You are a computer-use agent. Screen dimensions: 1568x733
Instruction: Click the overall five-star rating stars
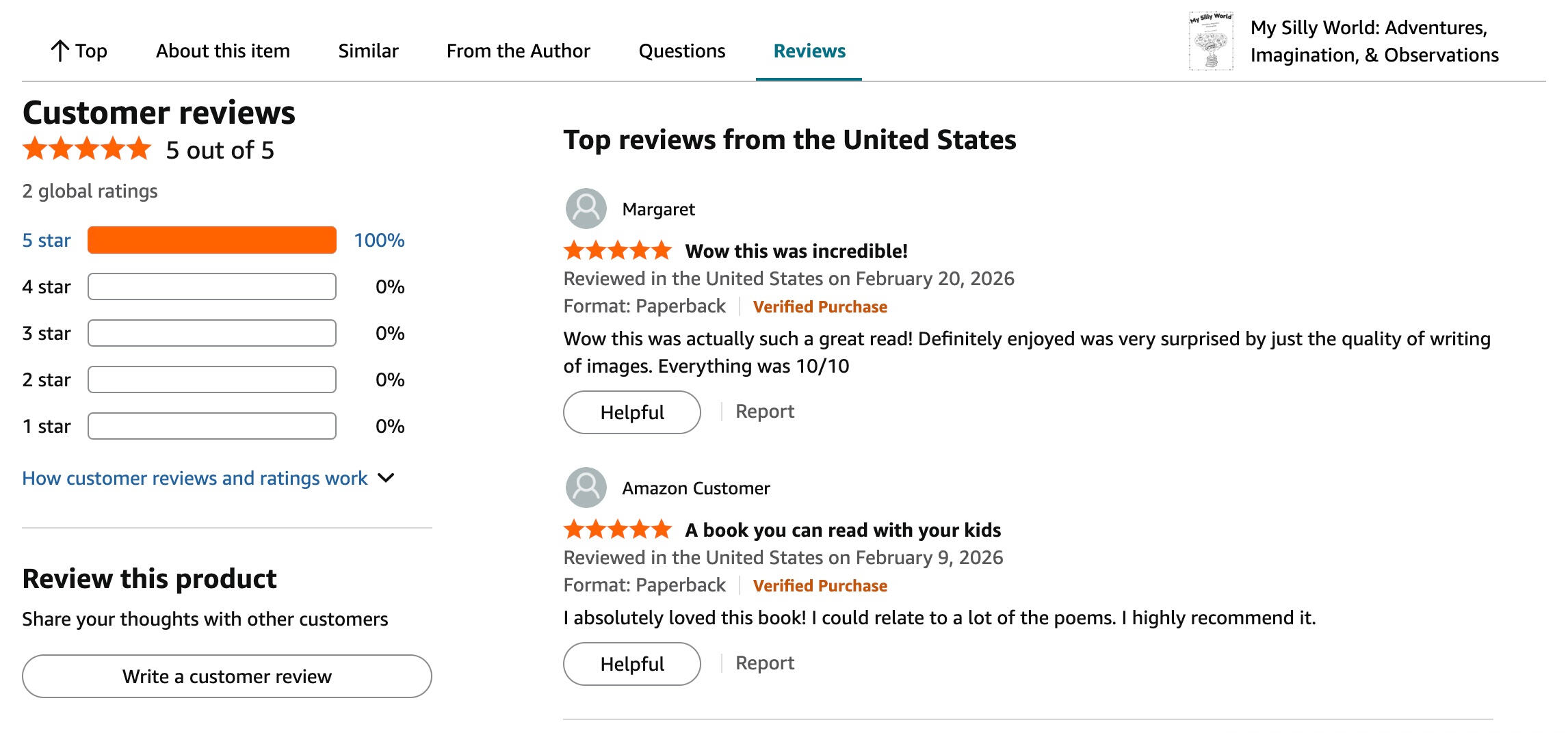point(87,149)
